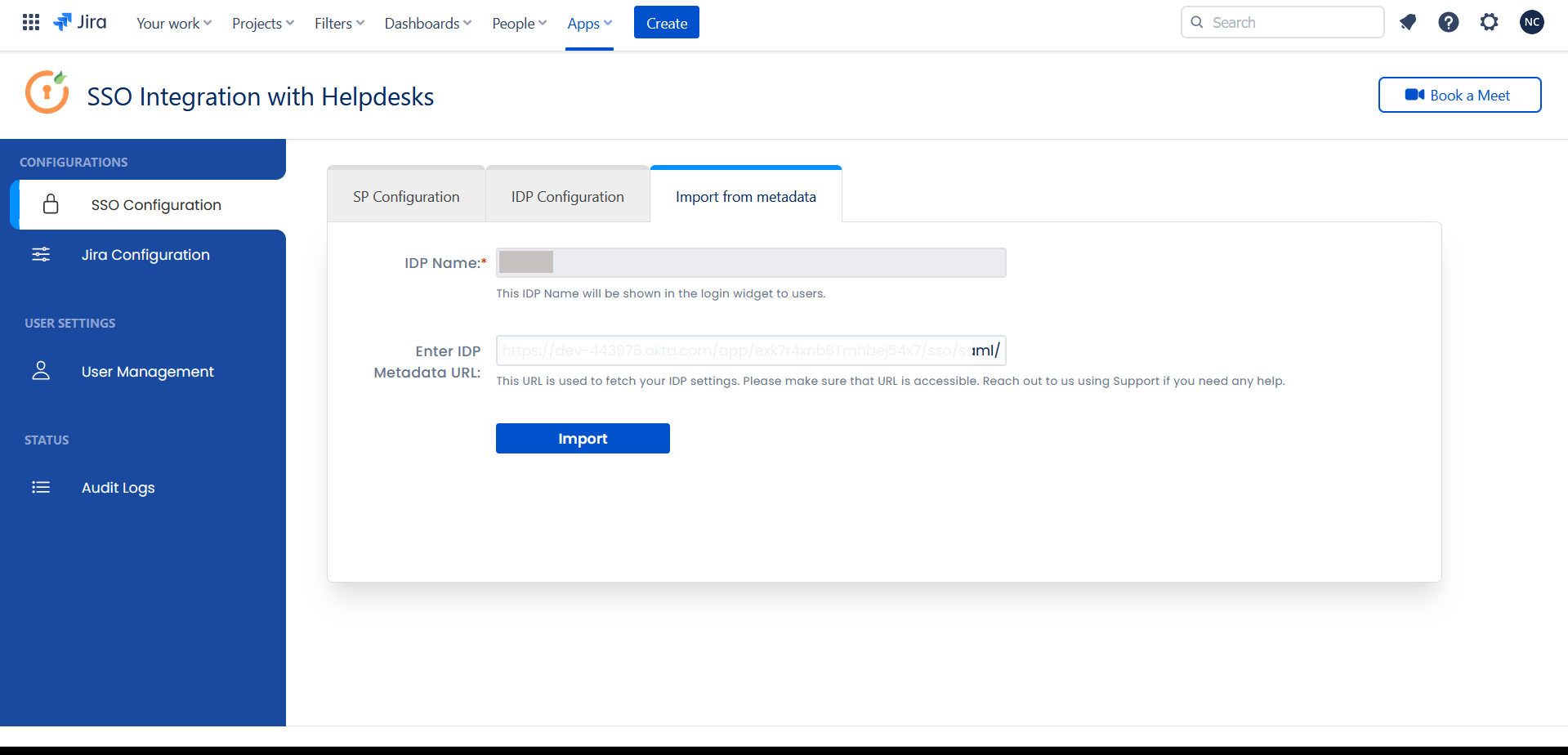
Task: Focus the Enter IDP Metadata URL field
Action: coord(751,351)
